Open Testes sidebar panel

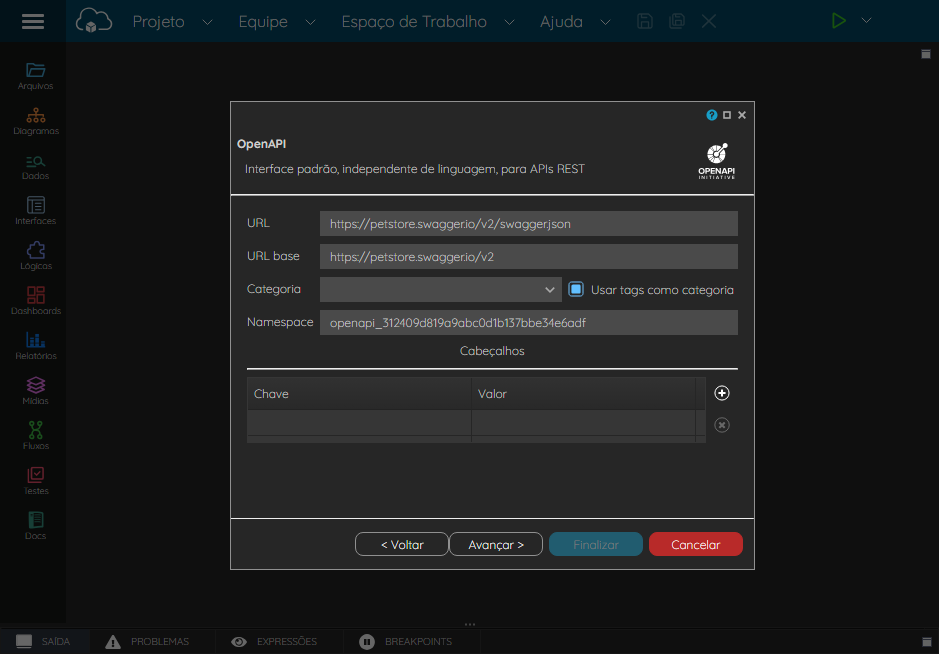click(35, 481)
